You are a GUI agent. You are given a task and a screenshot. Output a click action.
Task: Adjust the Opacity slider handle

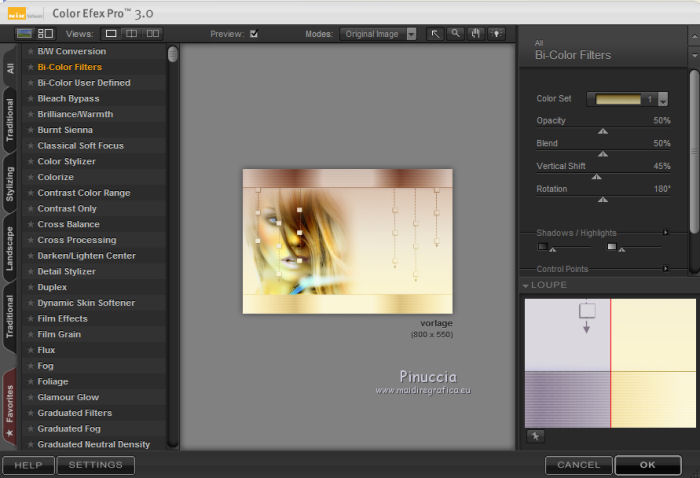point(603,131)
